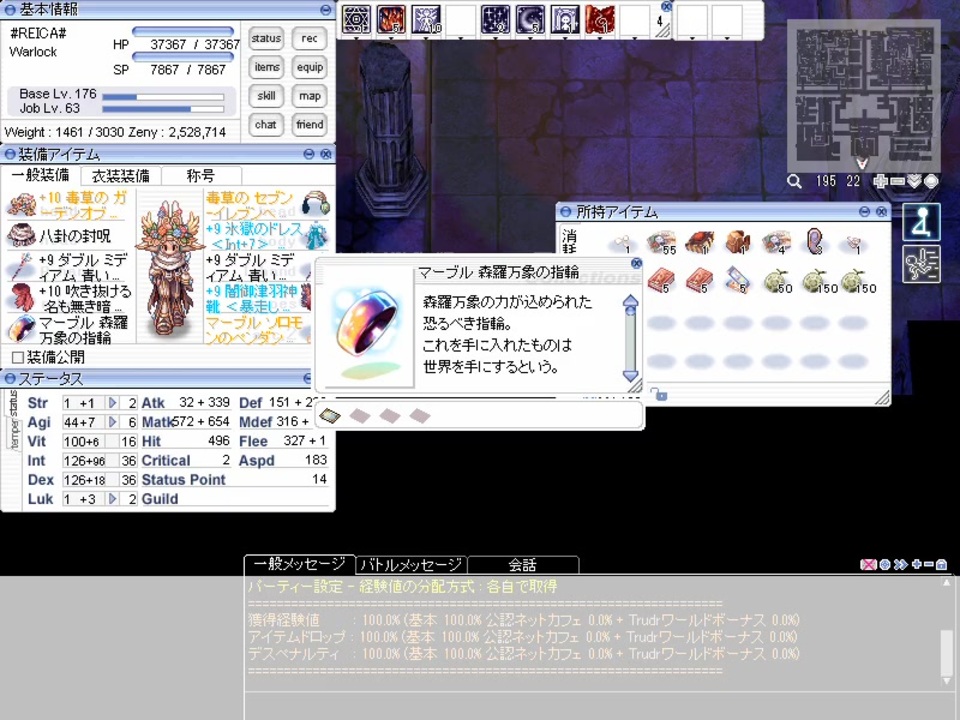The height and width of the screenshot is (720, 960).
Task: Collapse the 所持アイテム window with minus button
Action: coord(864,212)
